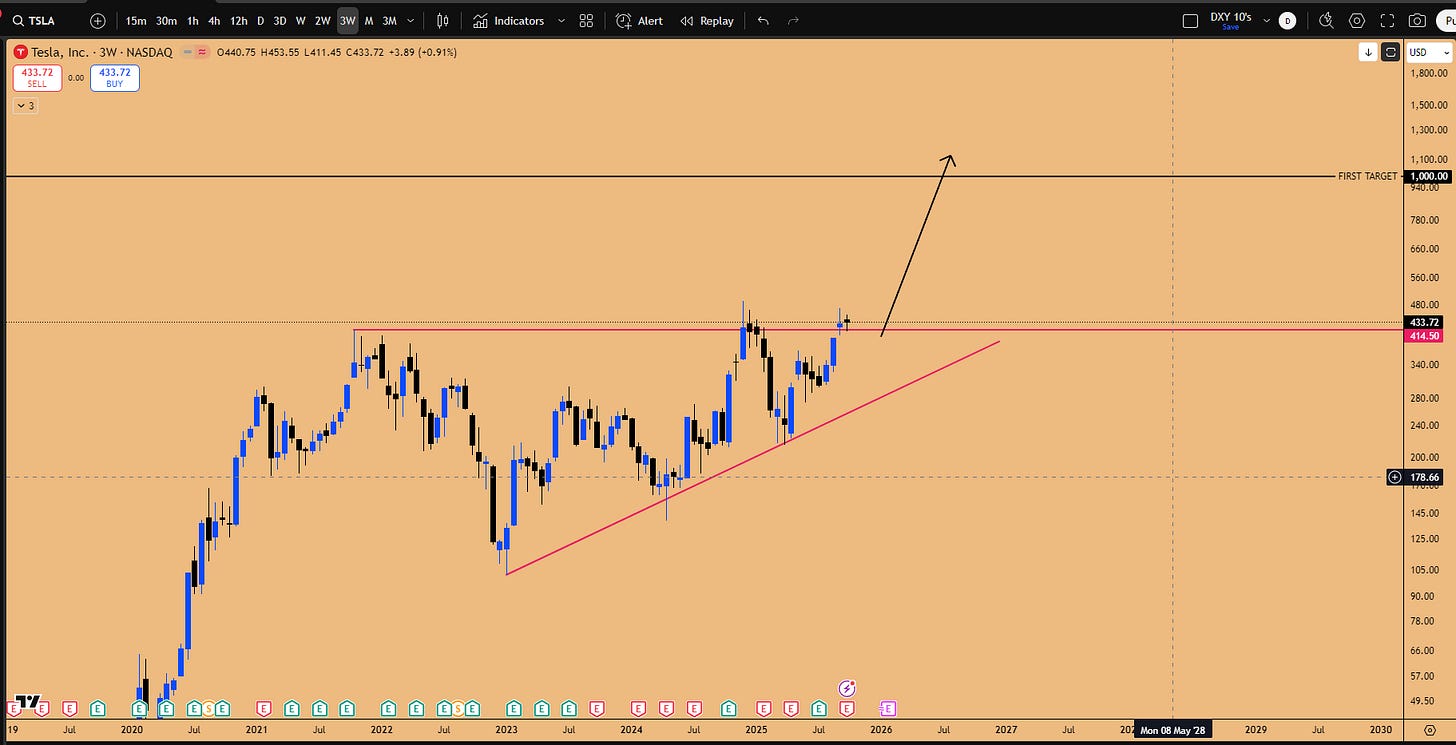Screen dimensions: 1456x745
Task: Select the 12h interval
Action: [239, 20]
